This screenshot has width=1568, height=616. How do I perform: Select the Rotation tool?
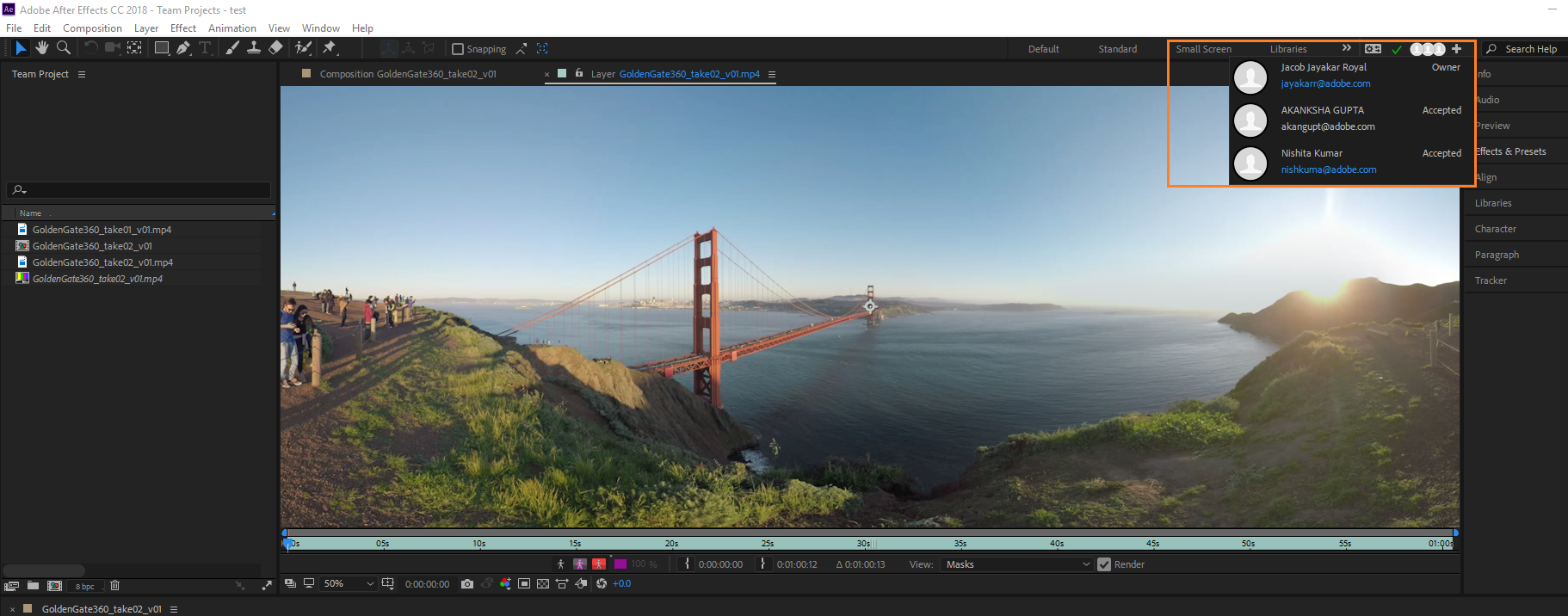90,48
